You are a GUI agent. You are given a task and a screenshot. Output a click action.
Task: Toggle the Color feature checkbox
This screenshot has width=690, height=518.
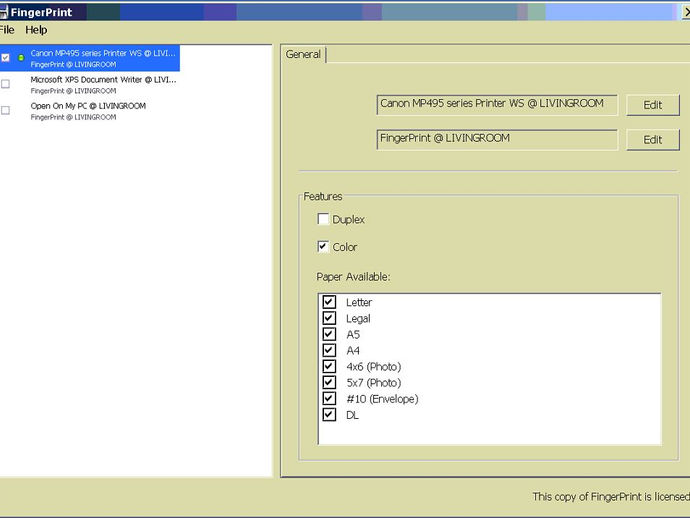(x=323, y=246)
